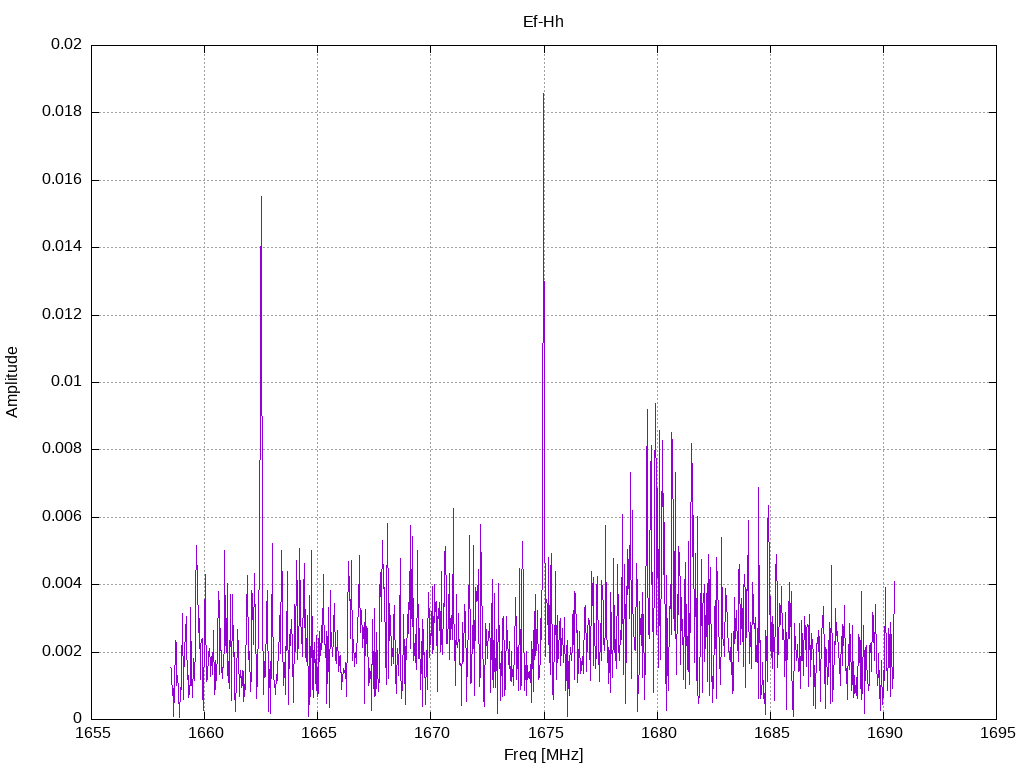Click the x-axis tick label 1670
The height and width of the screenshot is (768, 1024).
coord(431,733)
